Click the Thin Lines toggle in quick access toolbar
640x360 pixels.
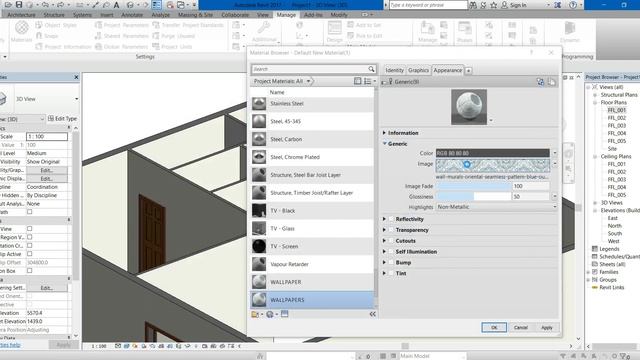(x=156, y=4)
